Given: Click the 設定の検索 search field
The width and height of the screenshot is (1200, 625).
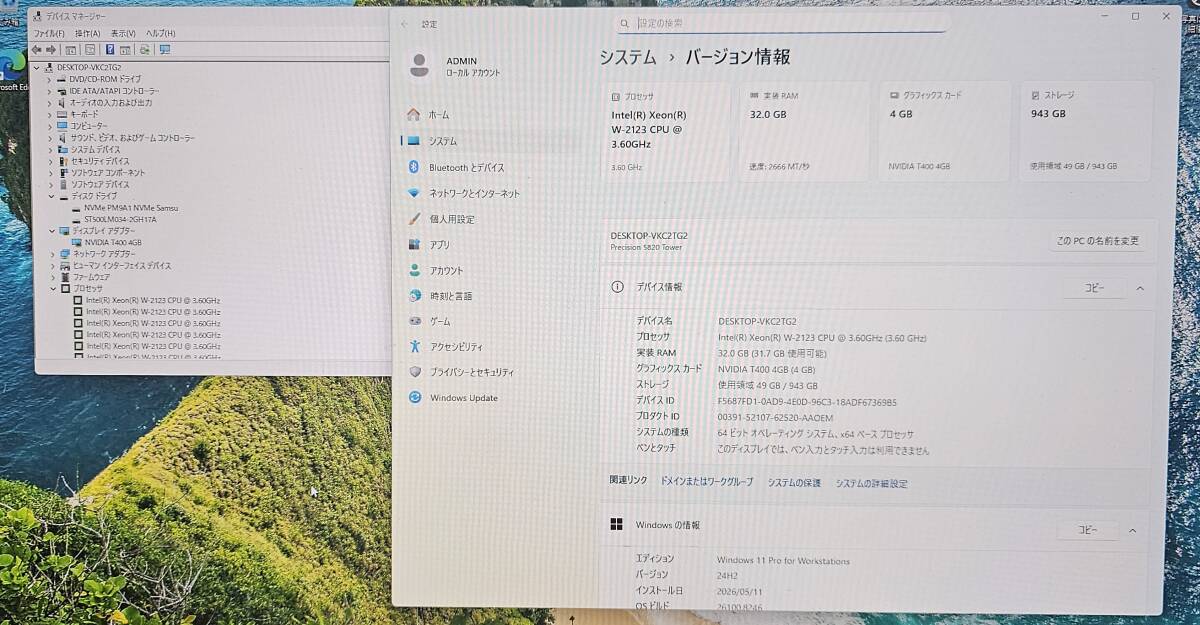Looking at the screenshot, I should [x=781, y=22].
